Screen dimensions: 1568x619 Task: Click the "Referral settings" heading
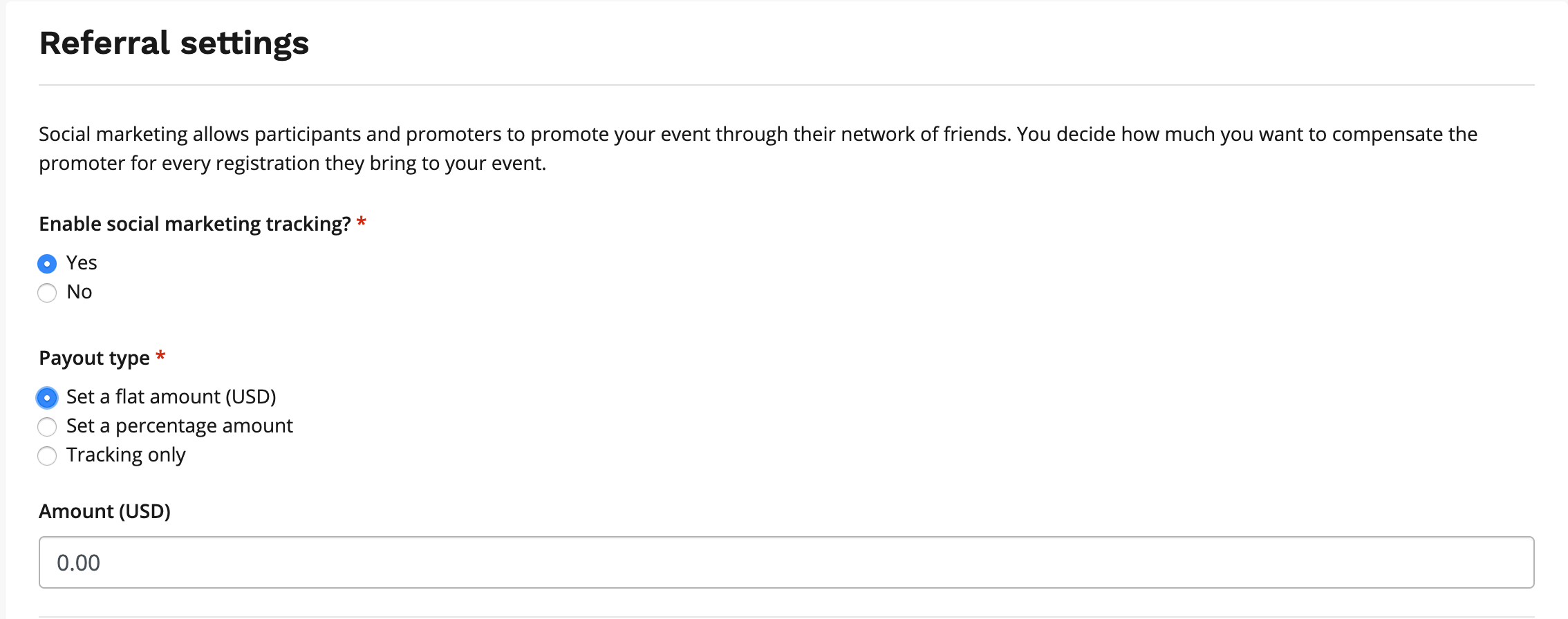pyautogui.click(x=174, y=43)
